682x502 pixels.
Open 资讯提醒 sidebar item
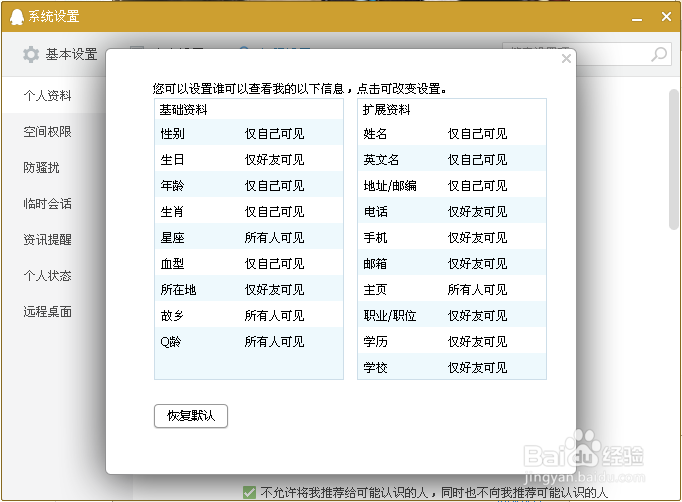[x=47, y=240]
